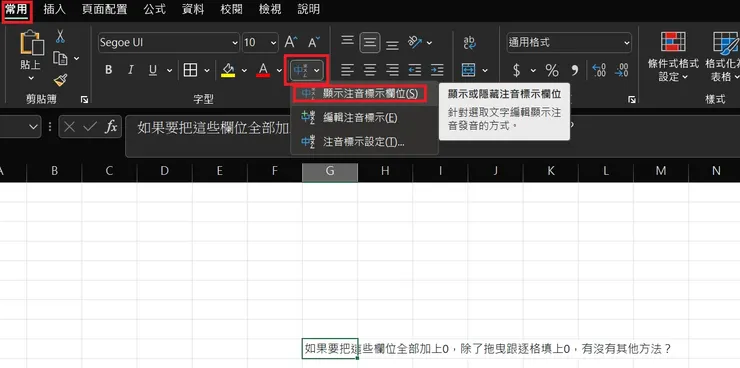The image size is (740, 368).
Task: Toggle Italic formatting
Action: click(x=131, y=70)
